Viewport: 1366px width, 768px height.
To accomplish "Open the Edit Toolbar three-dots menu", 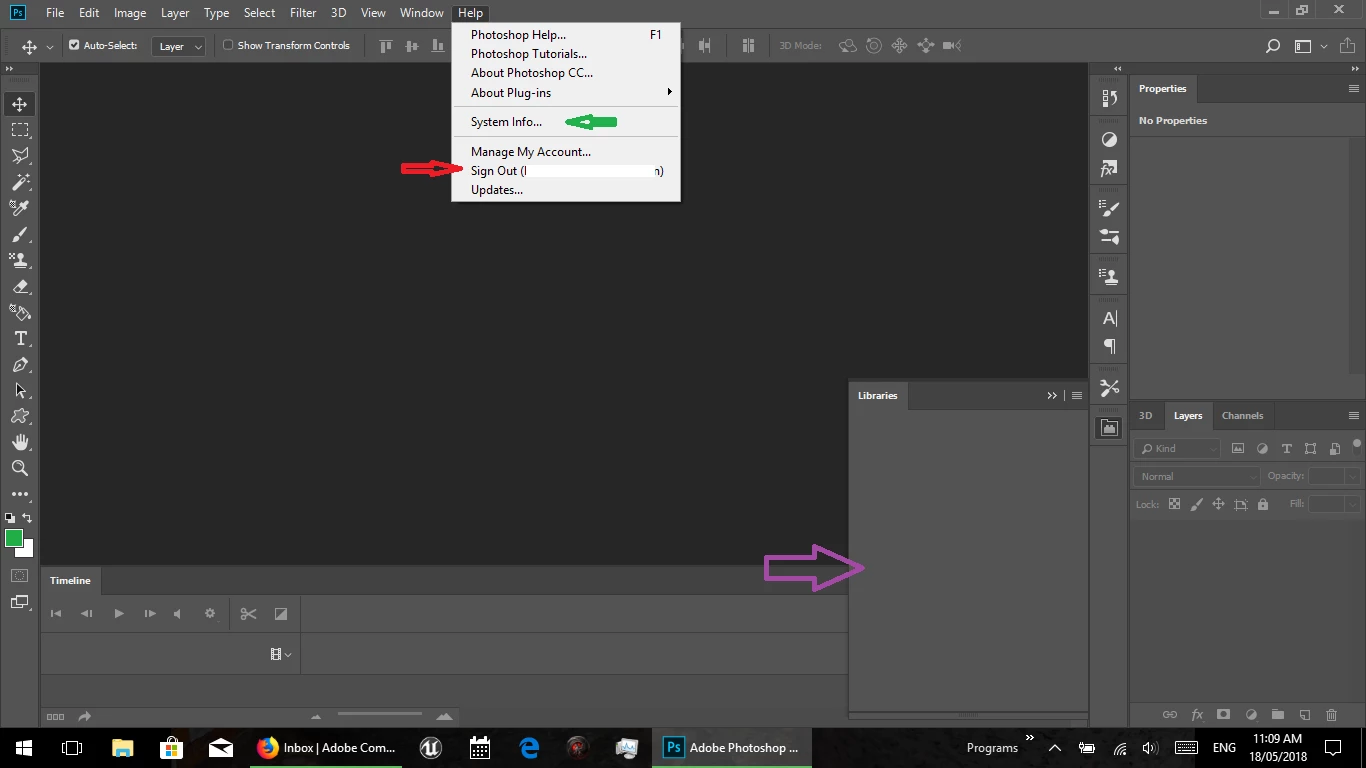I will coord(19,494).
